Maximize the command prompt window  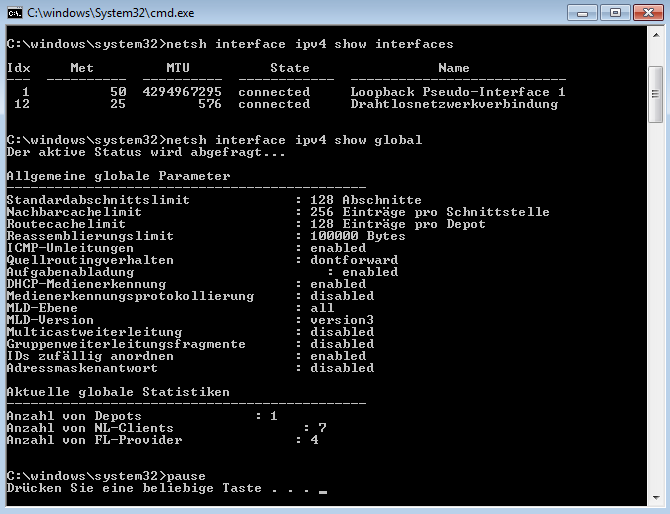click(x=613, y=12)
